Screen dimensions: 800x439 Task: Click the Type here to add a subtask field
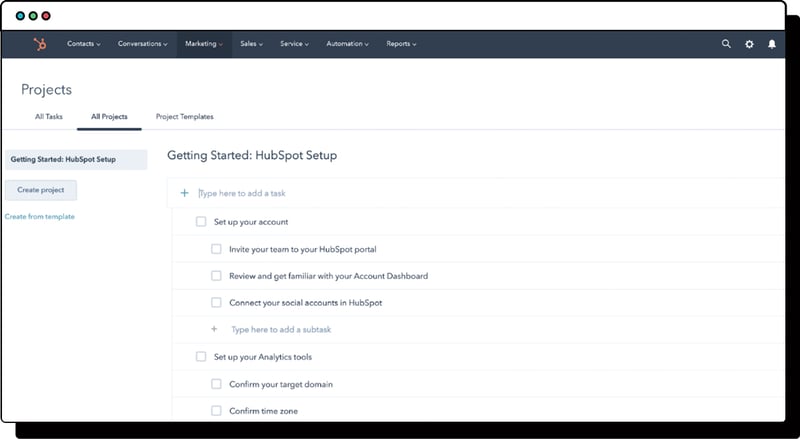point(281,329)
